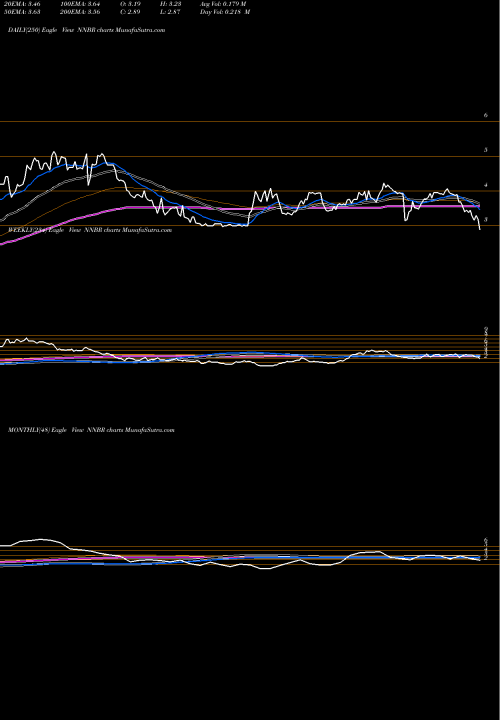Viewport: 500px width, 720px height.
Task: Click the DAILY(250) Eagle View chart title
Action: click(x=86, y=30)
